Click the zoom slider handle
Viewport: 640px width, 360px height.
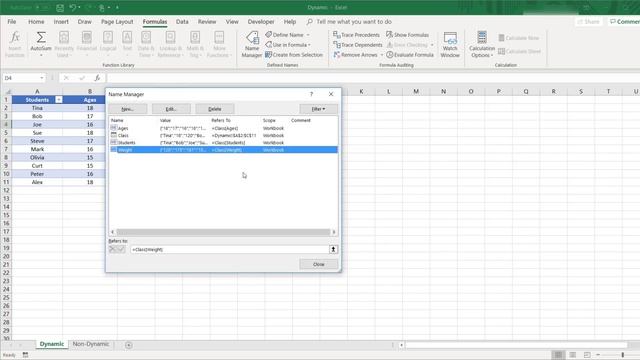click(x=623, y=355)
